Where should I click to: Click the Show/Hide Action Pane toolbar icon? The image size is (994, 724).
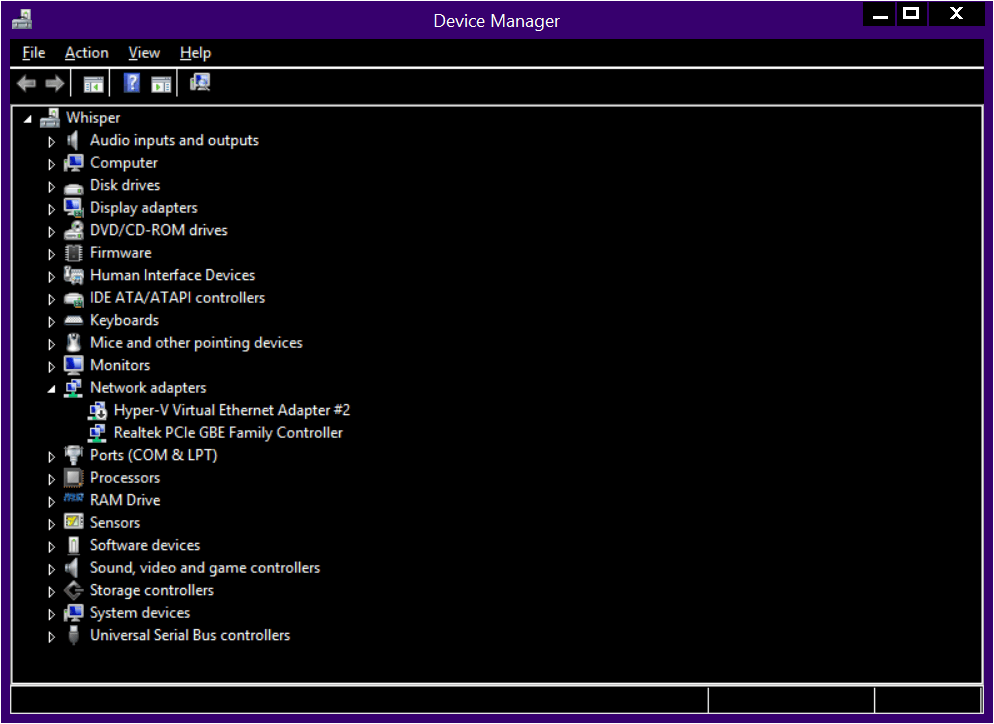click(x=161, y=84)
